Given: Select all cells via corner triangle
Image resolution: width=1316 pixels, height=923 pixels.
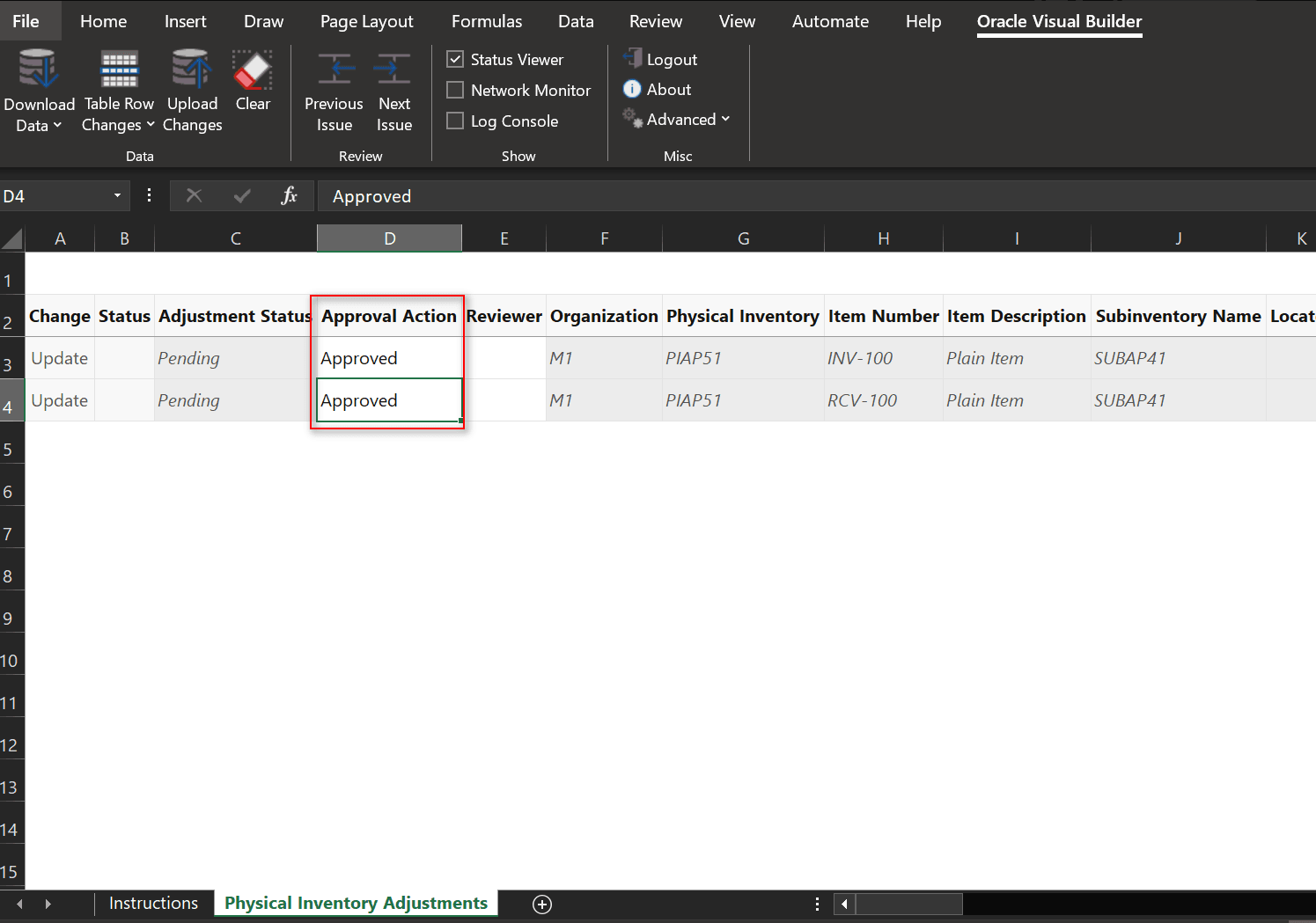Looking at the screenshot, I should pos(12,238).
